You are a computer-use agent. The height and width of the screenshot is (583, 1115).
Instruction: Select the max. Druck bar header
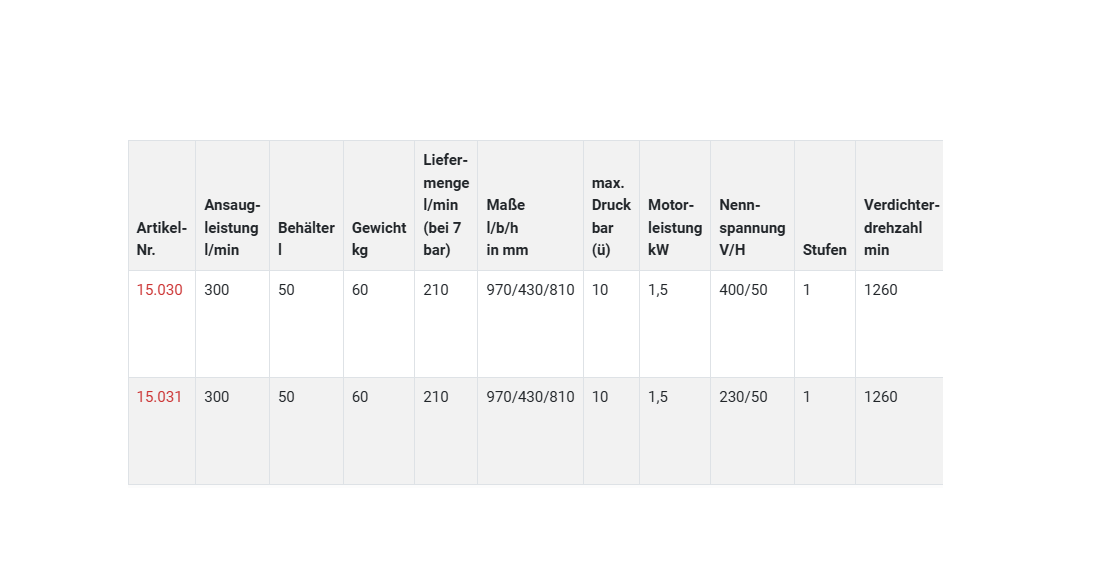(x=611, y=216)
